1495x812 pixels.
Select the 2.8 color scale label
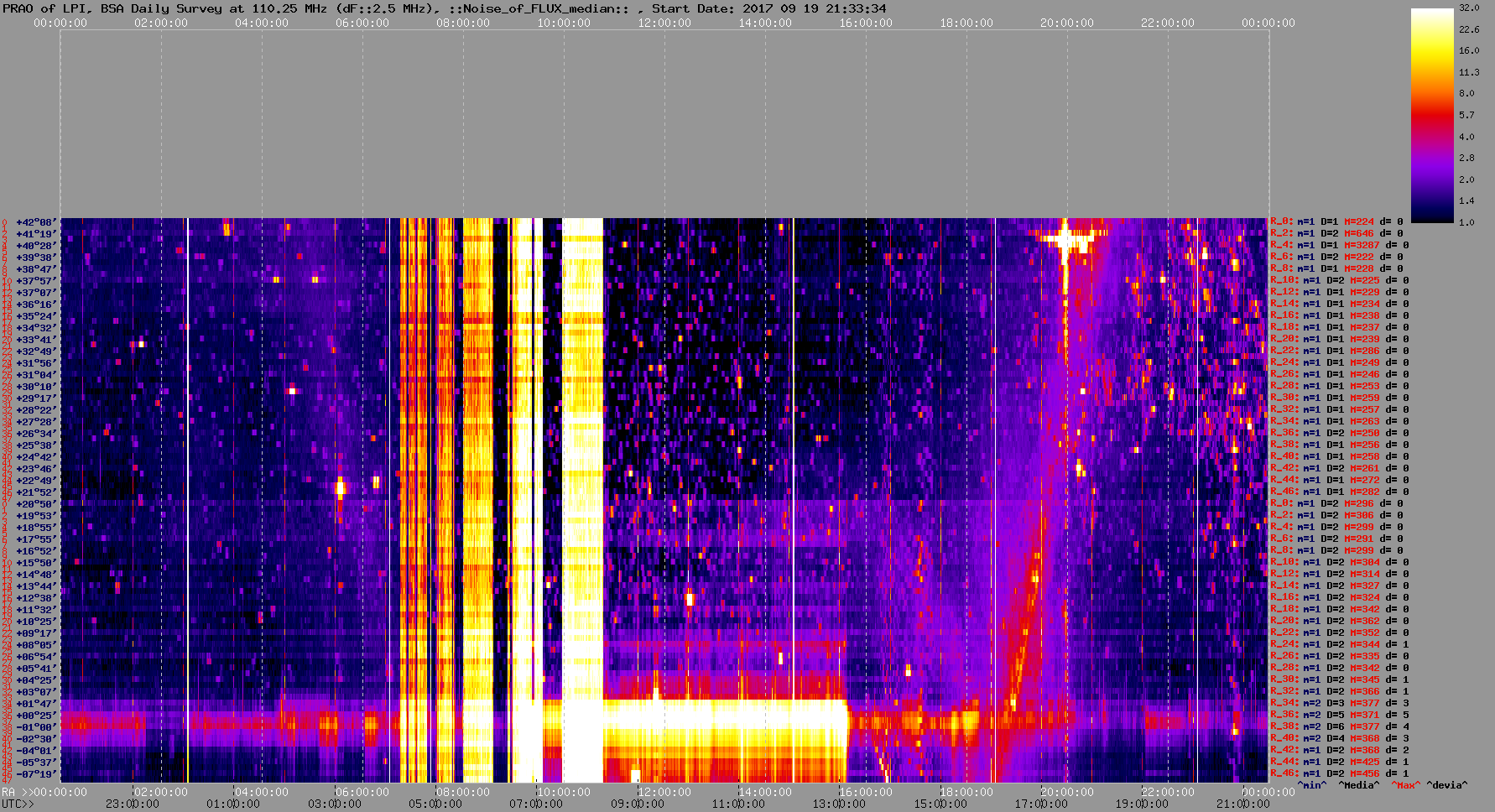1466,158
